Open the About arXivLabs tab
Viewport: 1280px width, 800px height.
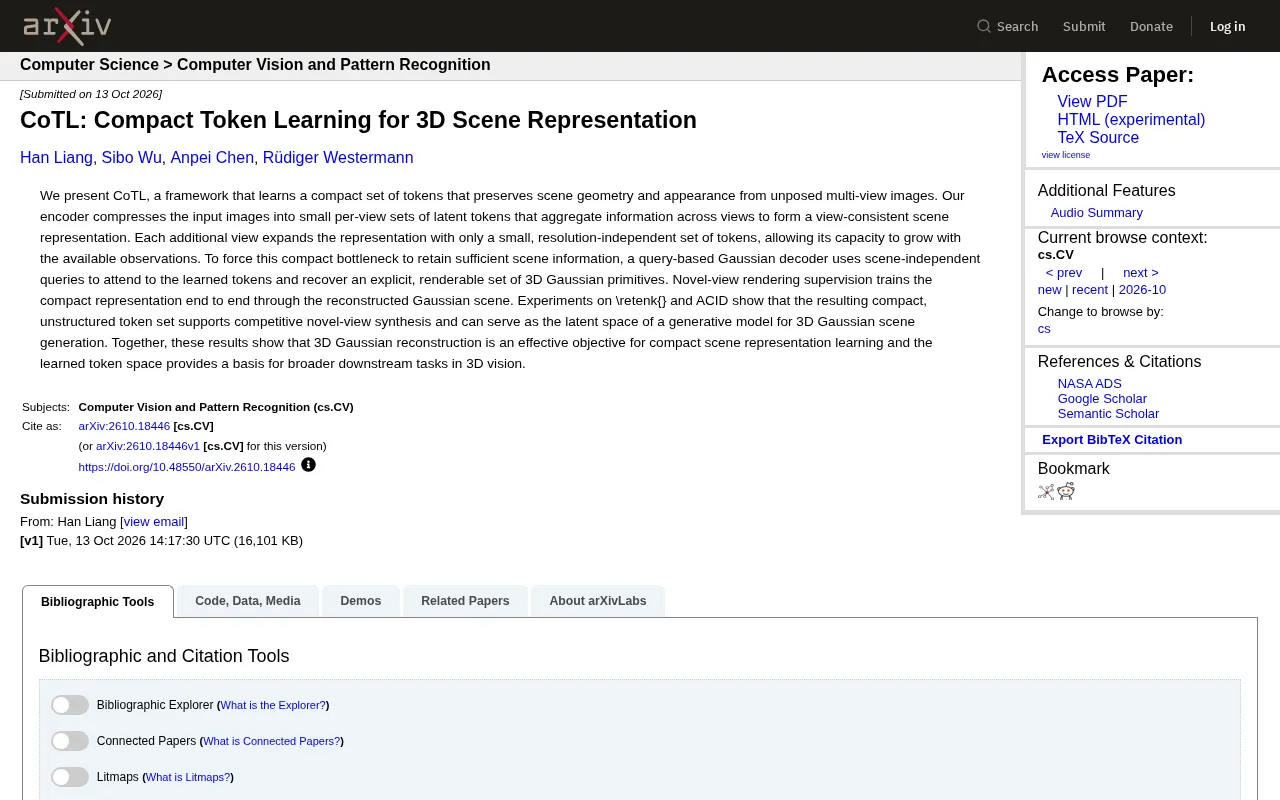click(x=598, y=601)
